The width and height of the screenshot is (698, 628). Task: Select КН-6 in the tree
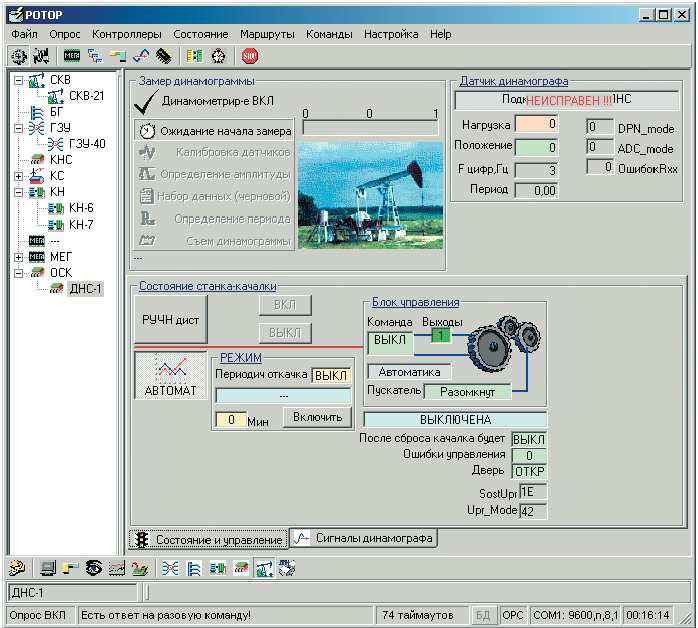[x=81, y=208]
